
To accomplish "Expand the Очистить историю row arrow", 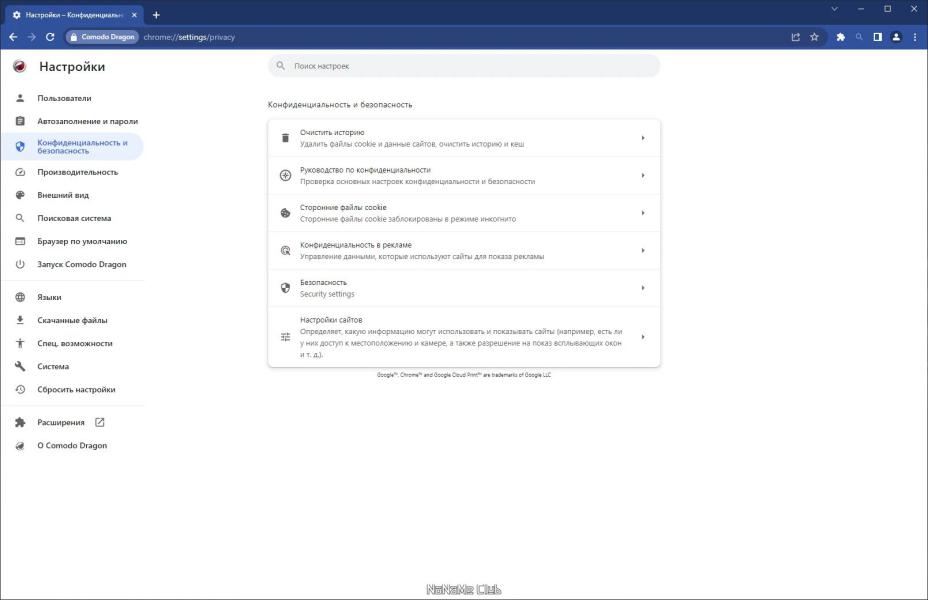I will tap(643, 138).
